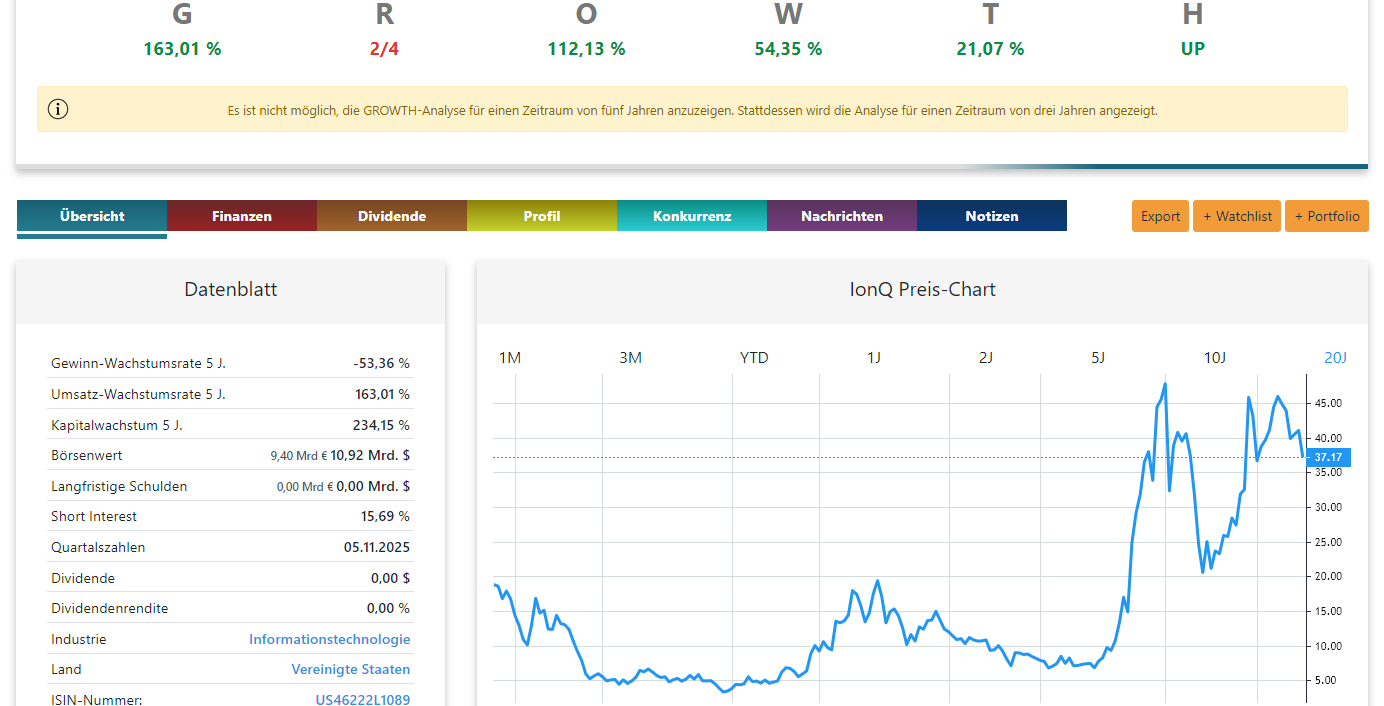This screenshot has width=1384, height=706.
Task: Open the Übersicht tab
Action: tap(92, 216)
